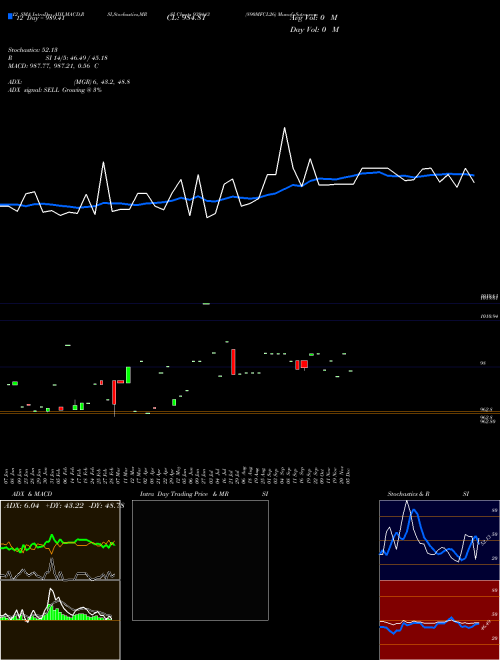Screen dimensions: 500x660
Task: Click the 'ADX: (MGR) 6, 43.2, 48.8' line
Action: coord(69,82)
